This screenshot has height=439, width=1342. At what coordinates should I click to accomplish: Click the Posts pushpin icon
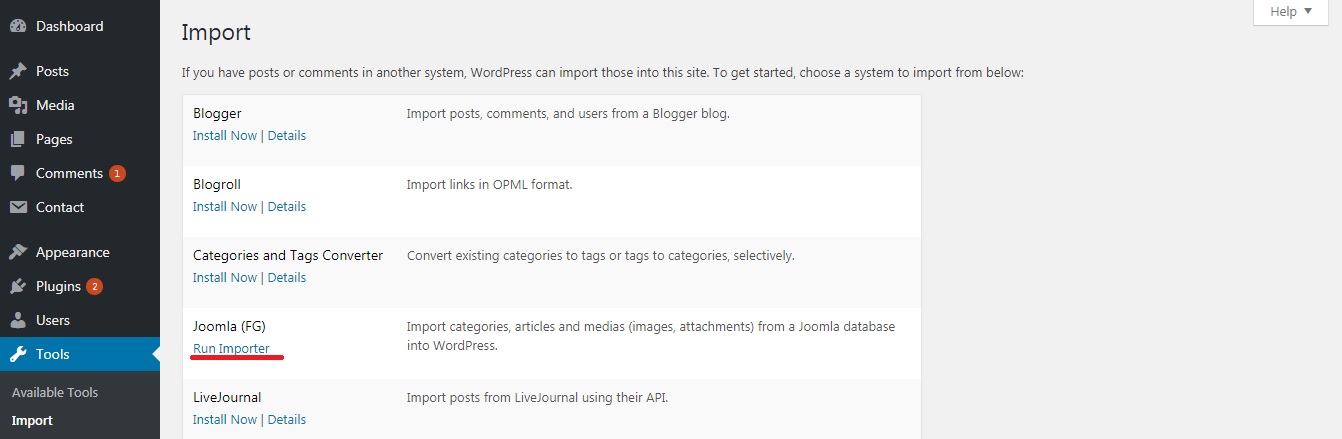coord(18,71)
